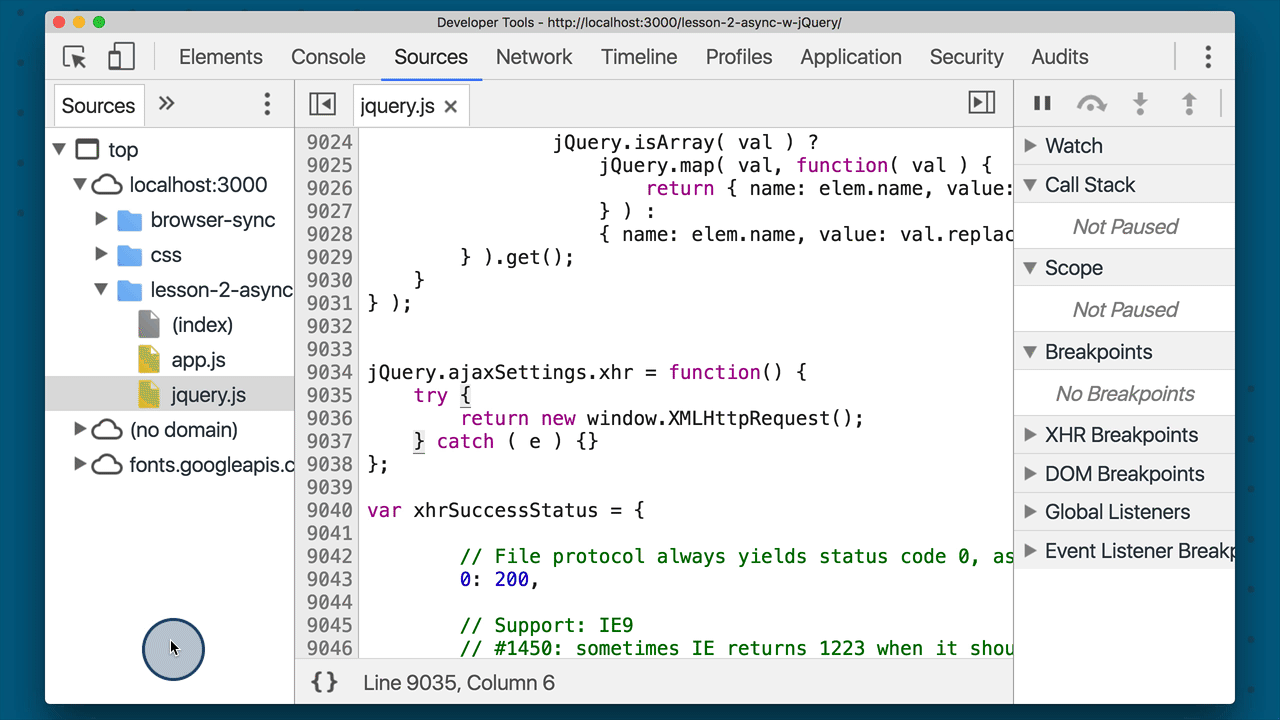This screenshot has height=720, width=1280.
Task: Expand the browser-sync folder
Action: (x=101, y=220)
